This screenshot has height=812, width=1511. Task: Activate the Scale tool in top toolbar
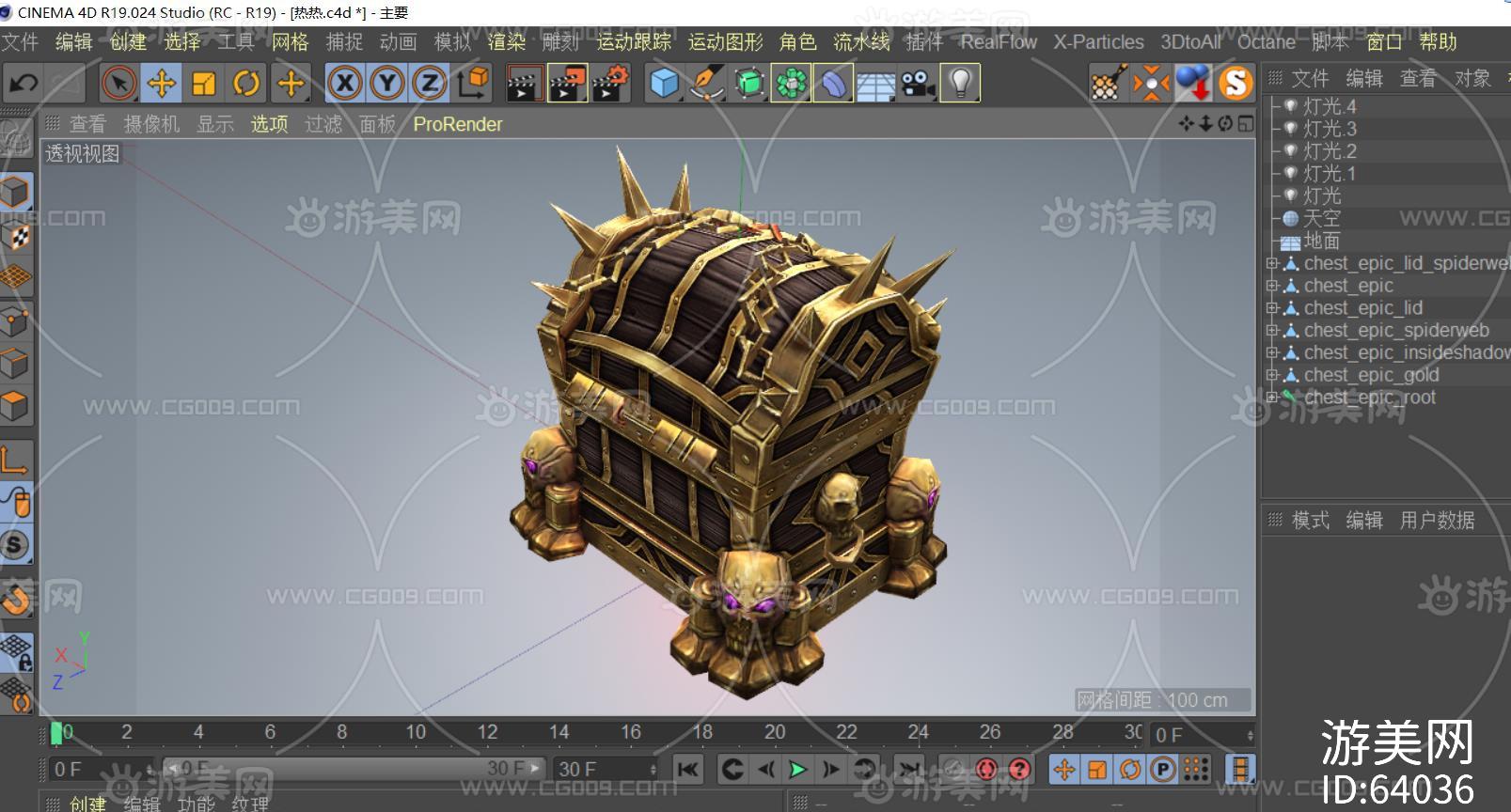[204, 84]
